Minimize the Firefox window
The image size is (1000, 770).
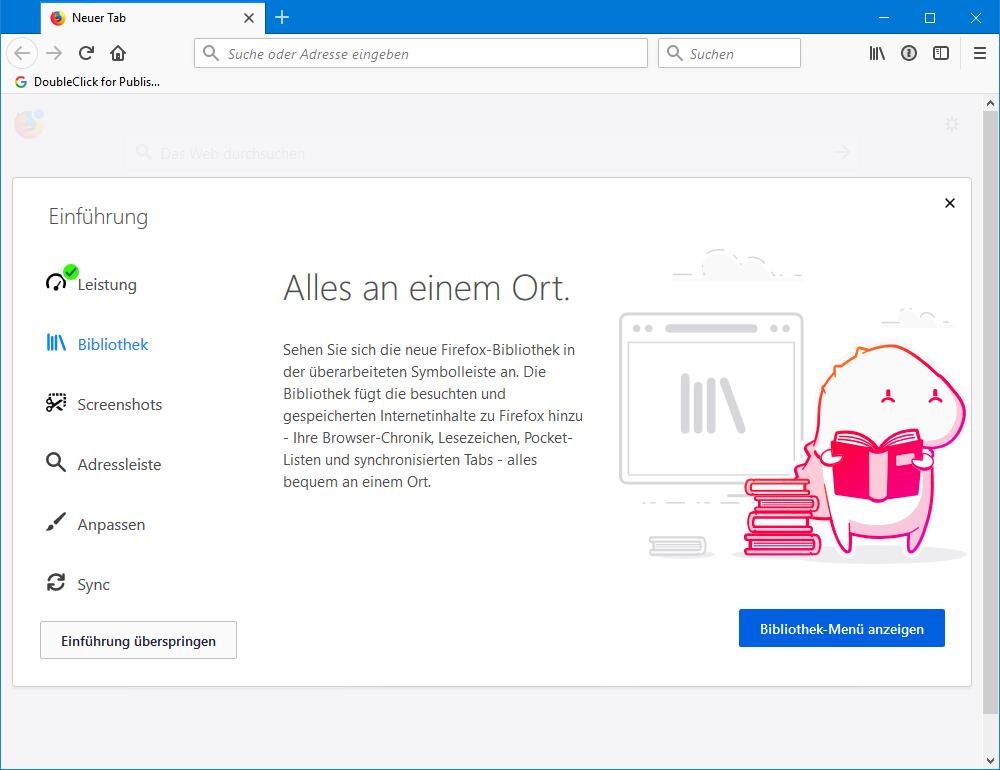[884, 18]
